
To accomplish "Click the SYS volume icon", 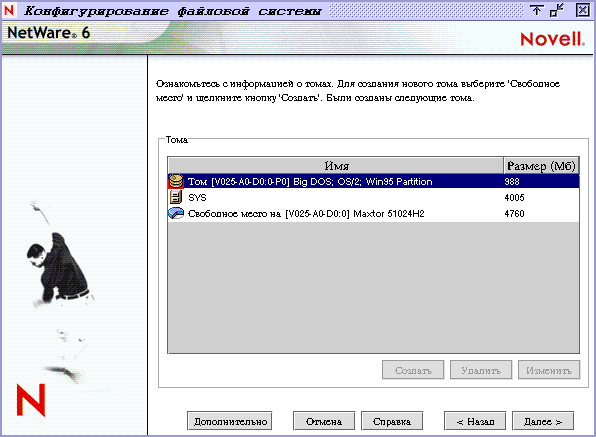I will pyautogui.click(x=176, y=197).
